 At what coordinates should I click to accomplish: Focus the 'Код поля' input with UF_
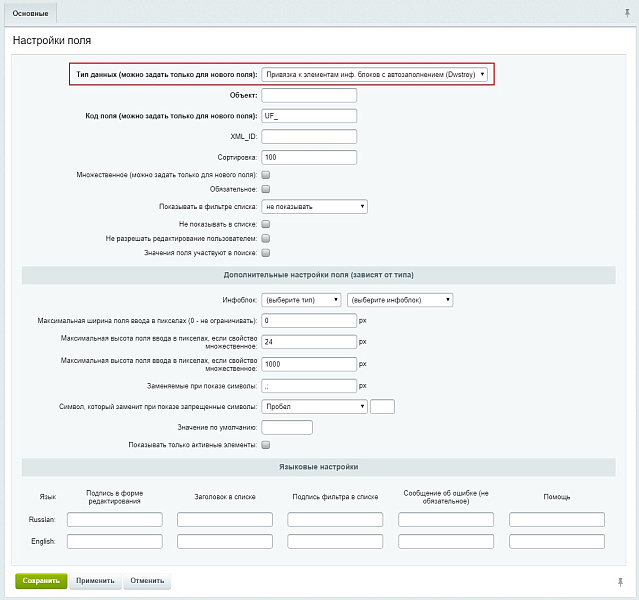pos(309,116)
